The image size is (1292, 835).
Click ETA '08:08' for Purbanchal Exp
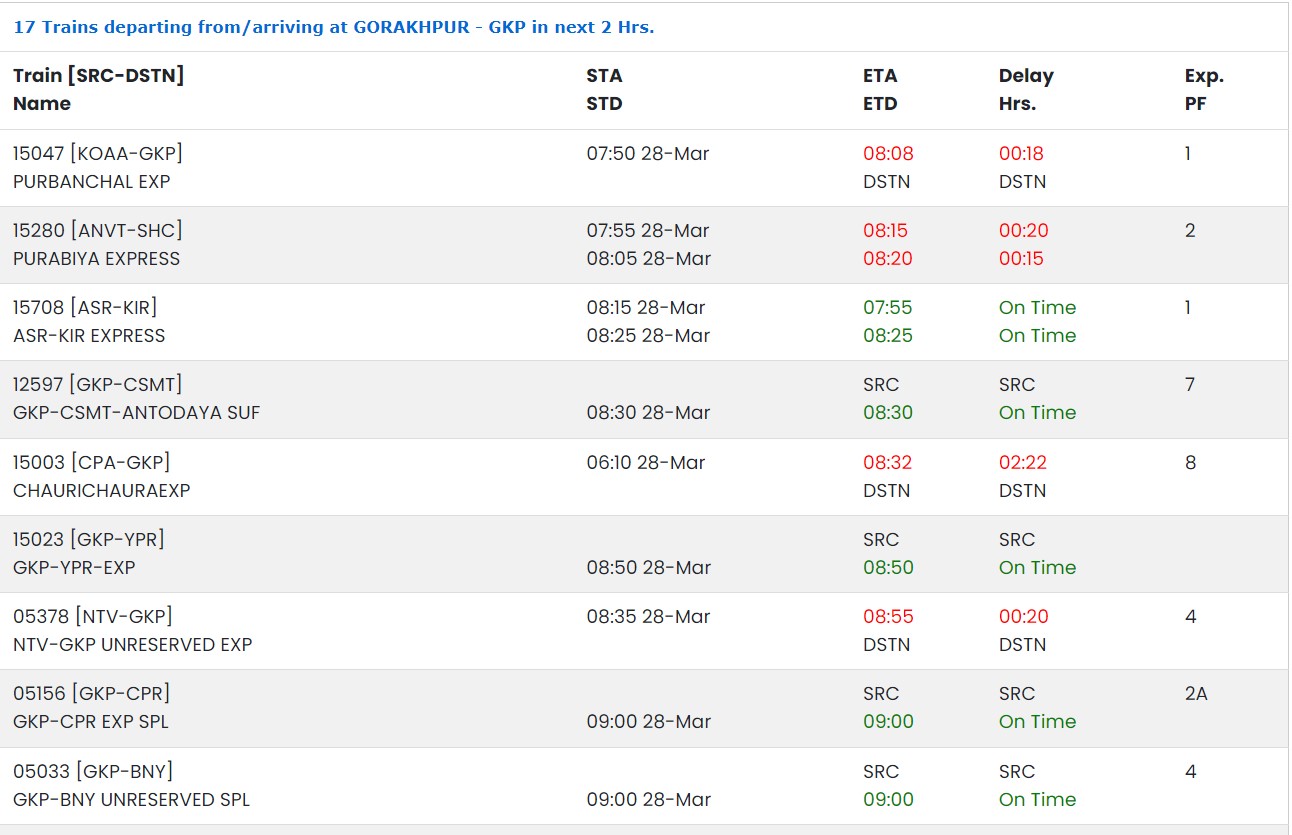[x=888, y=154]
